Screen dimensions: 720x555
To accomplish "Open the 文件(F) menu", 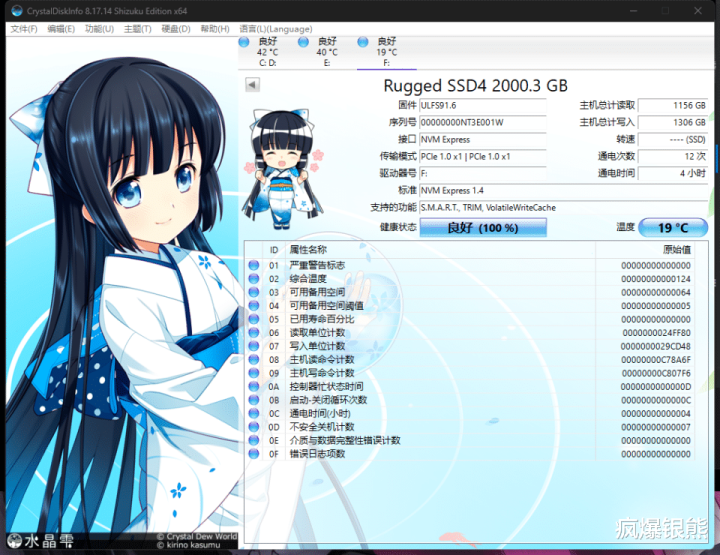I will click(25, 29).
